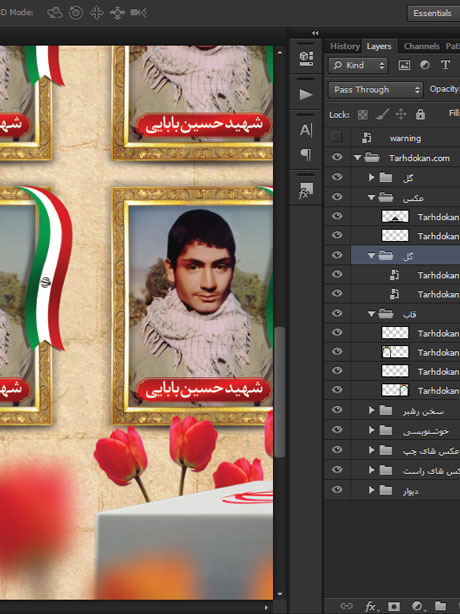The height and width of the screenshot is (614, 460).
Task: Select the 3D Zoom camera mode icon
Action: click(x=139, y=13)
